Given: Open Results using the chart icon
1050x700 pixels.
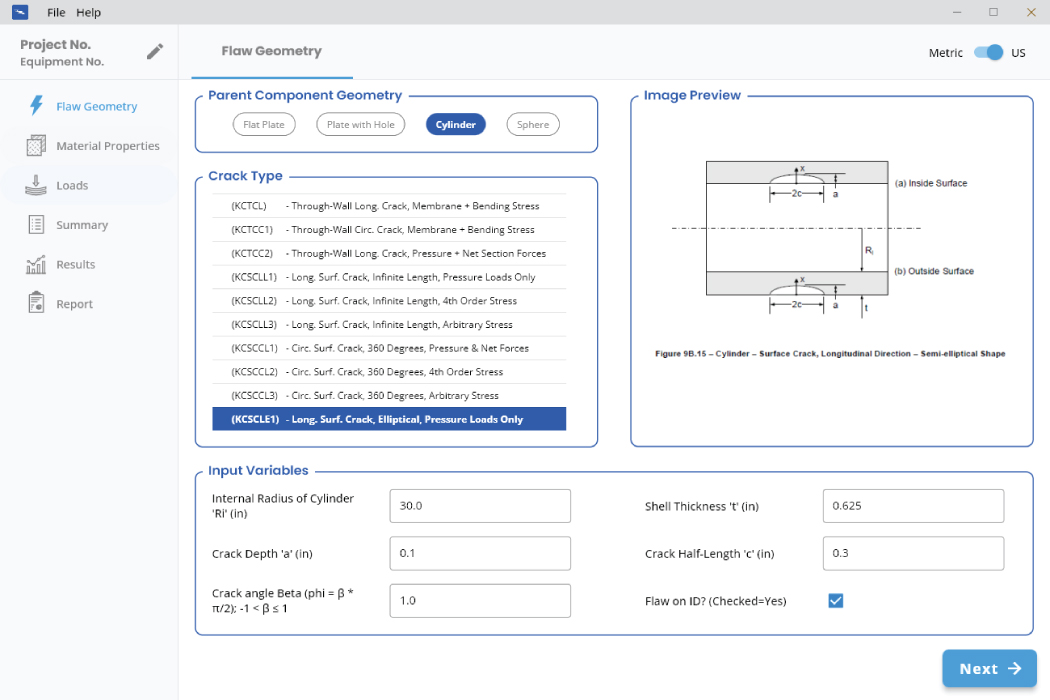Looking at the screenshot, I should [x=37, y=265].
